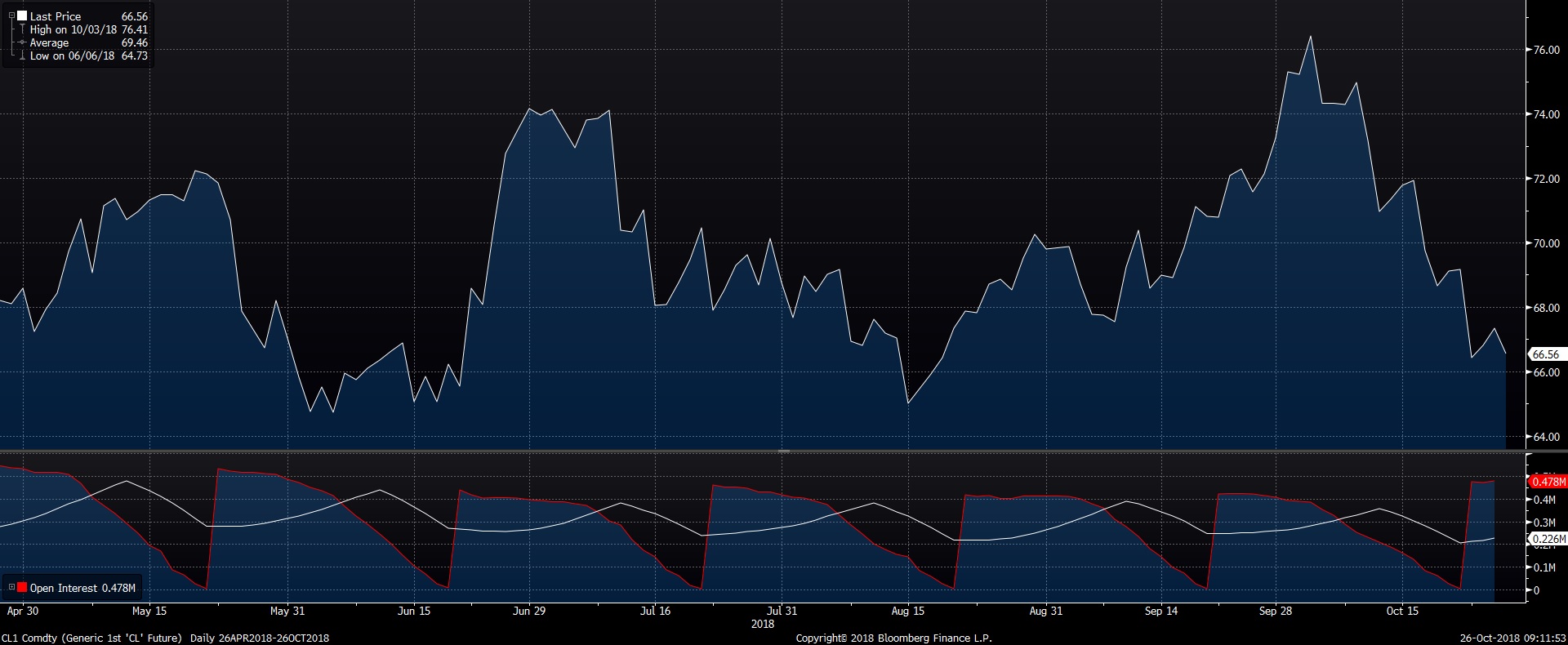Click the 72.00 price axis label

point(1546,179)
